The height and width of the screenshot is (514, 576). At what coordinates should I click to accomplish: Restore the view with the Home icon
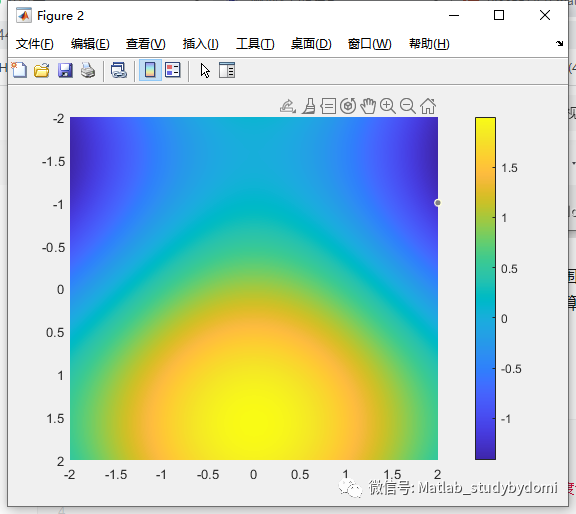(428, 106)
